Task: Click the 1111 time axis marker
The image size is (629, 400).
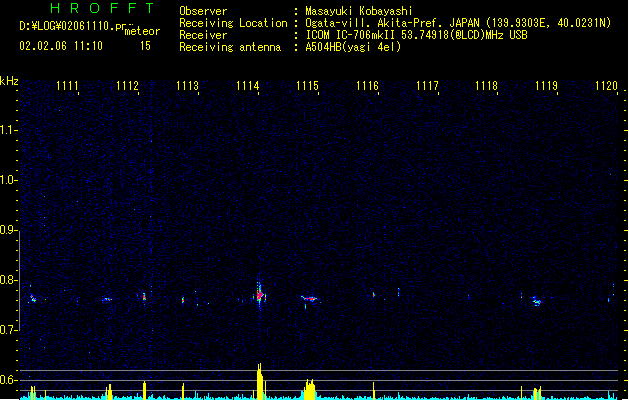Action: coord(67,86)
